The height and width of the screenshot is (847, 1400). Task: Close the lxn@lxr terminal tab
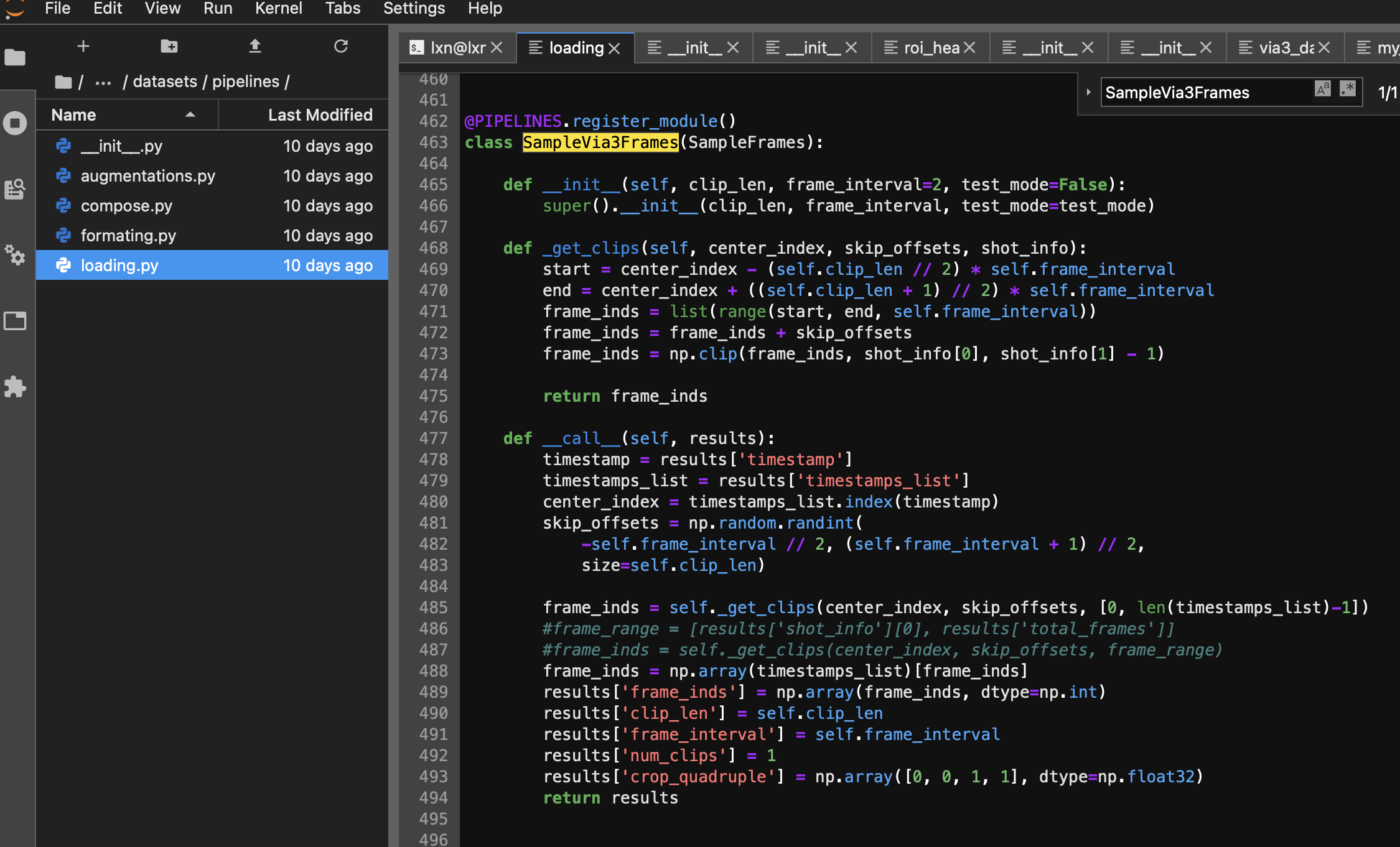pyautogui.click(x=497, y=48)
